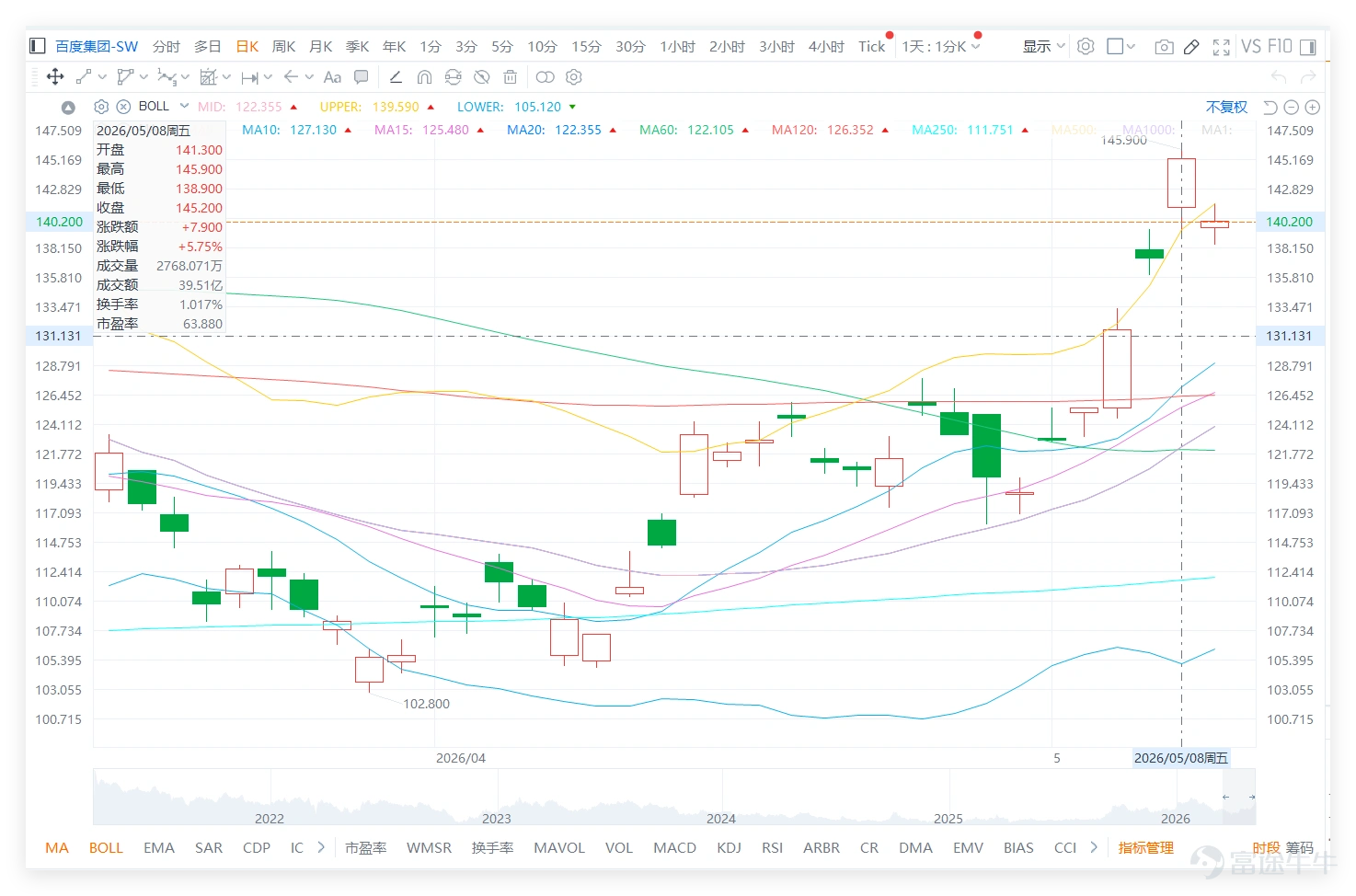Expand the arrow tool dropdown arrow
This screenshot has height=896, width=1356.
pos(309,77)
